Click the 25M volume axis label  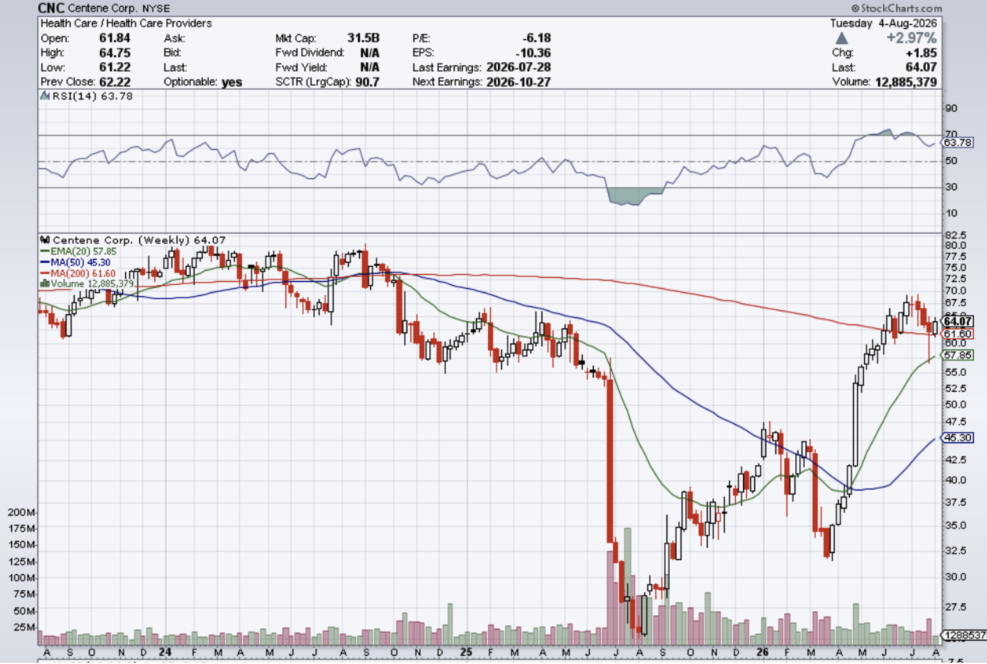click(x=23, y=627)
